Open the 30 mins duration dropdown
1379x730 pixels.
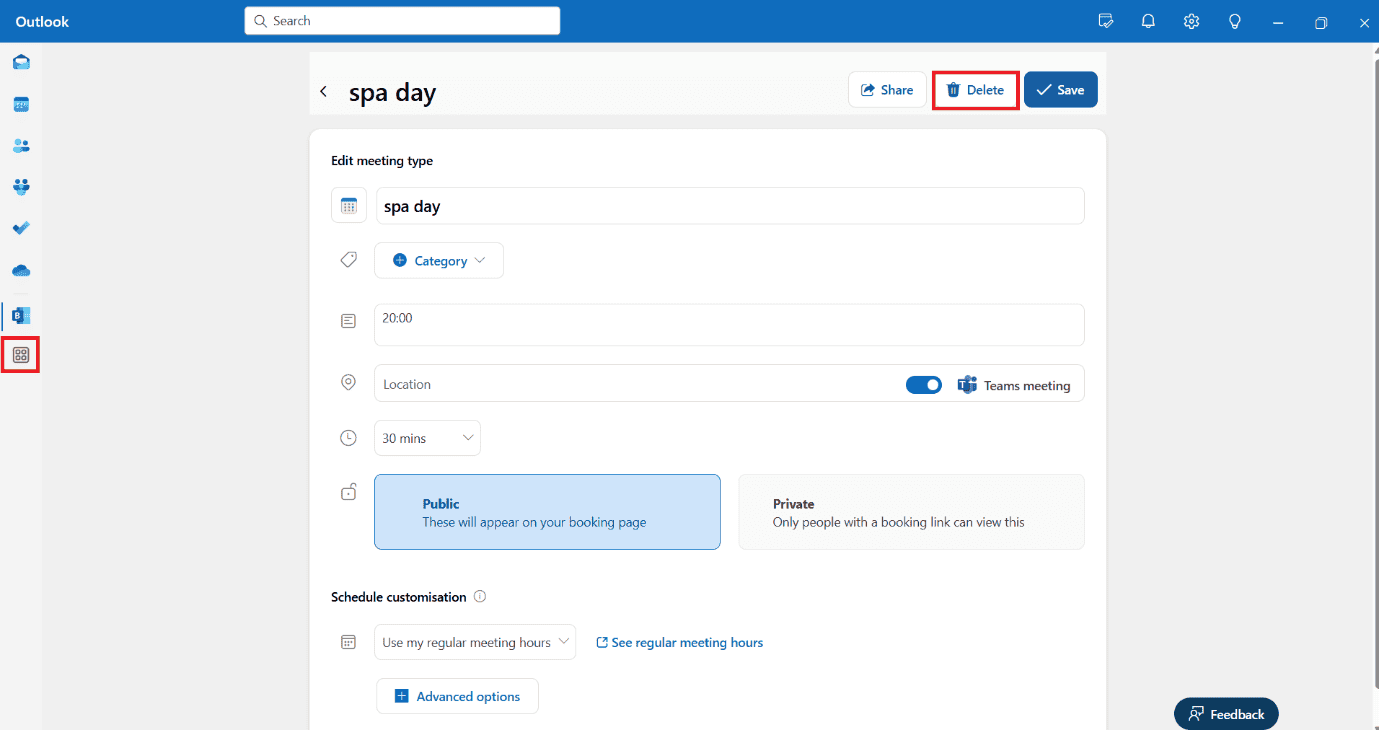click(427, 437)
